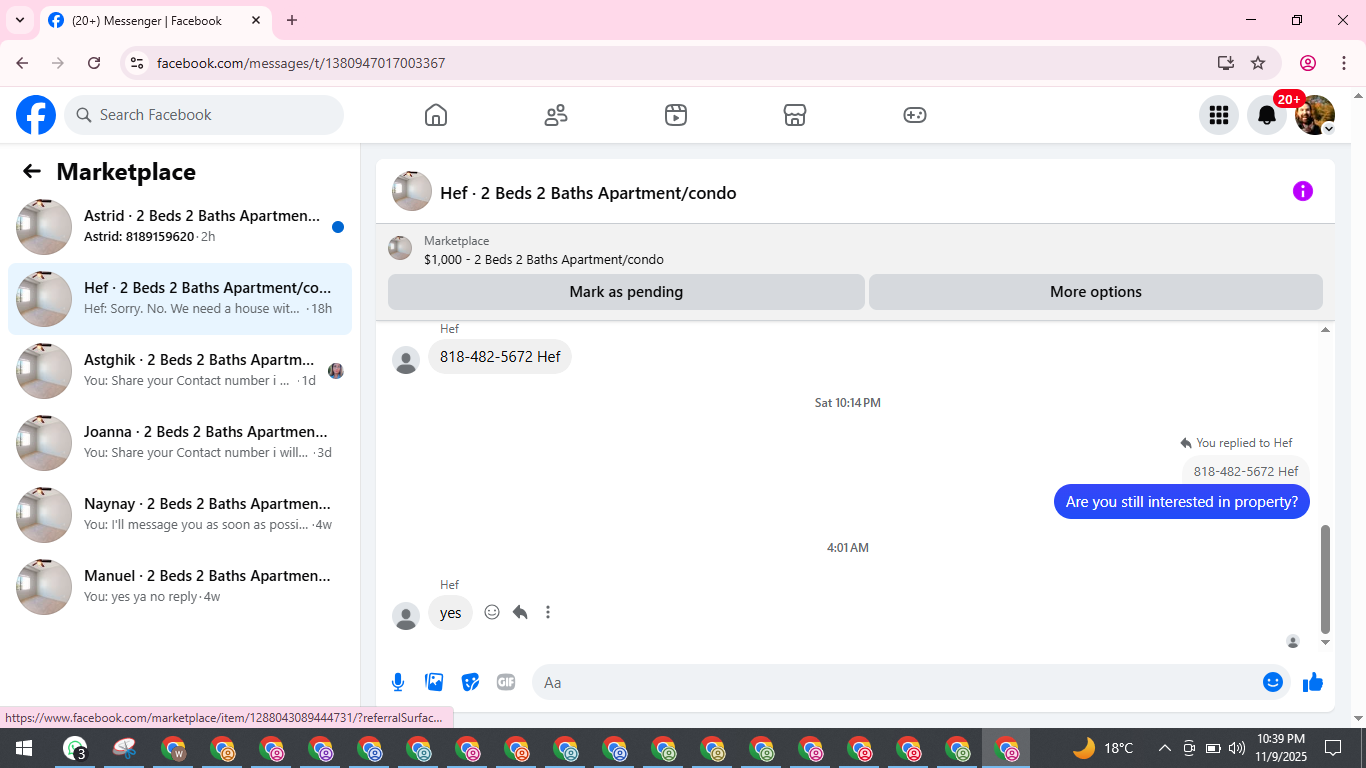Click the chat scrollbar thumb
The height and width of the screenshot is (768, 1366).
coord(1326,579)
